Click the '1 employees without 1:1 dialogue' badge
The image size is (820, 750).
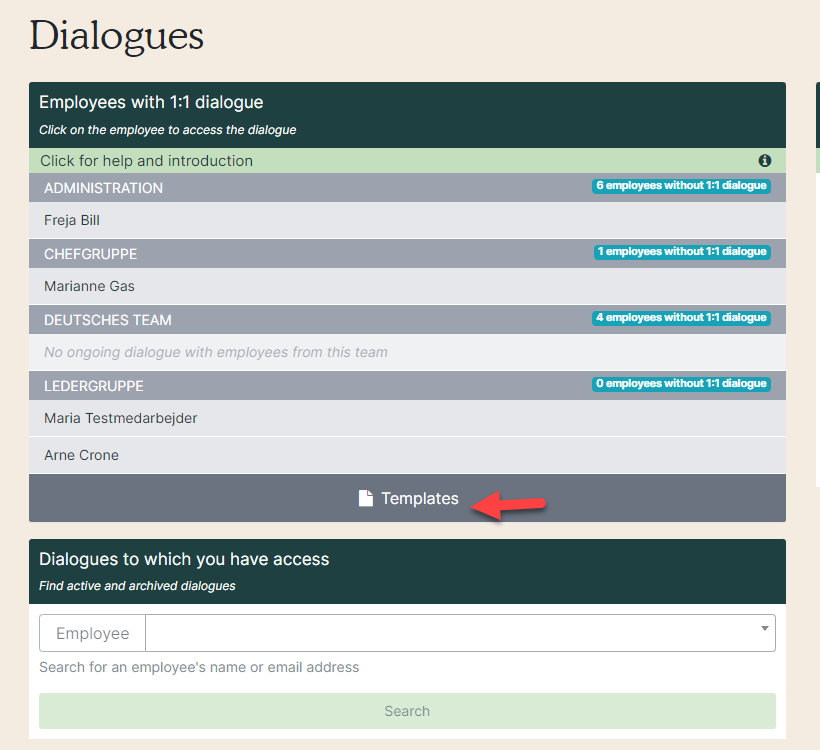point(681,252)
